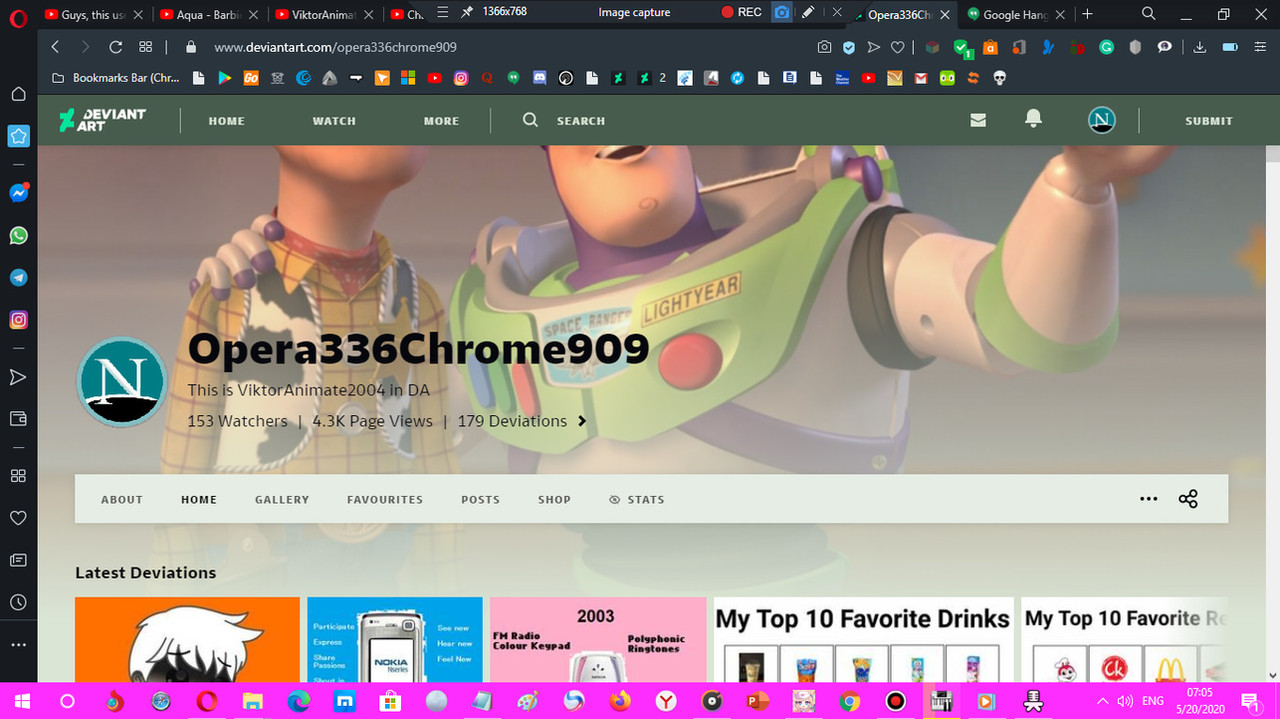Open the three-dot sidebar setup in the Opera sidebar

[x=18, y=644]
